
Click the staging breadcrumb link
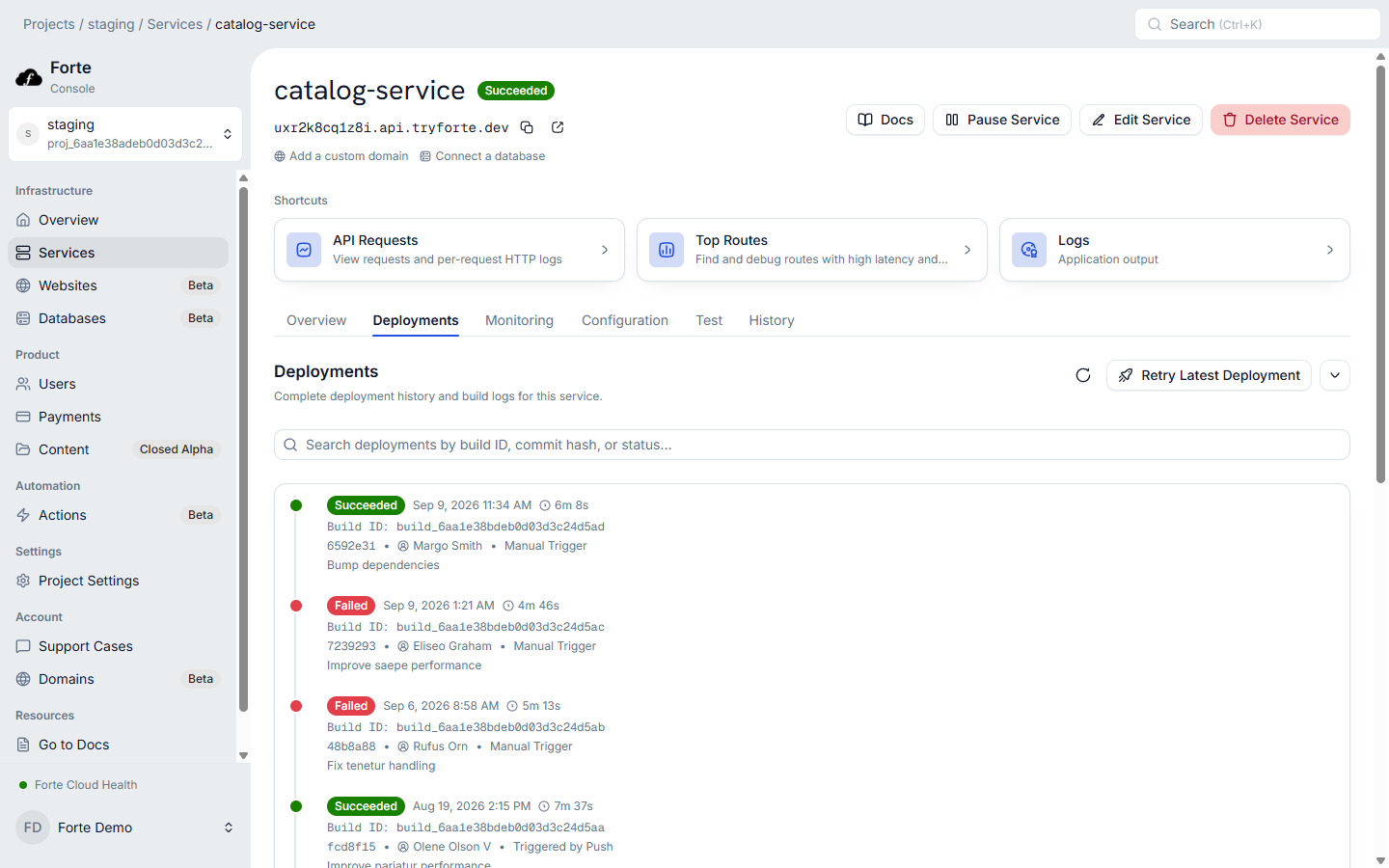click(x=111, y=24)
